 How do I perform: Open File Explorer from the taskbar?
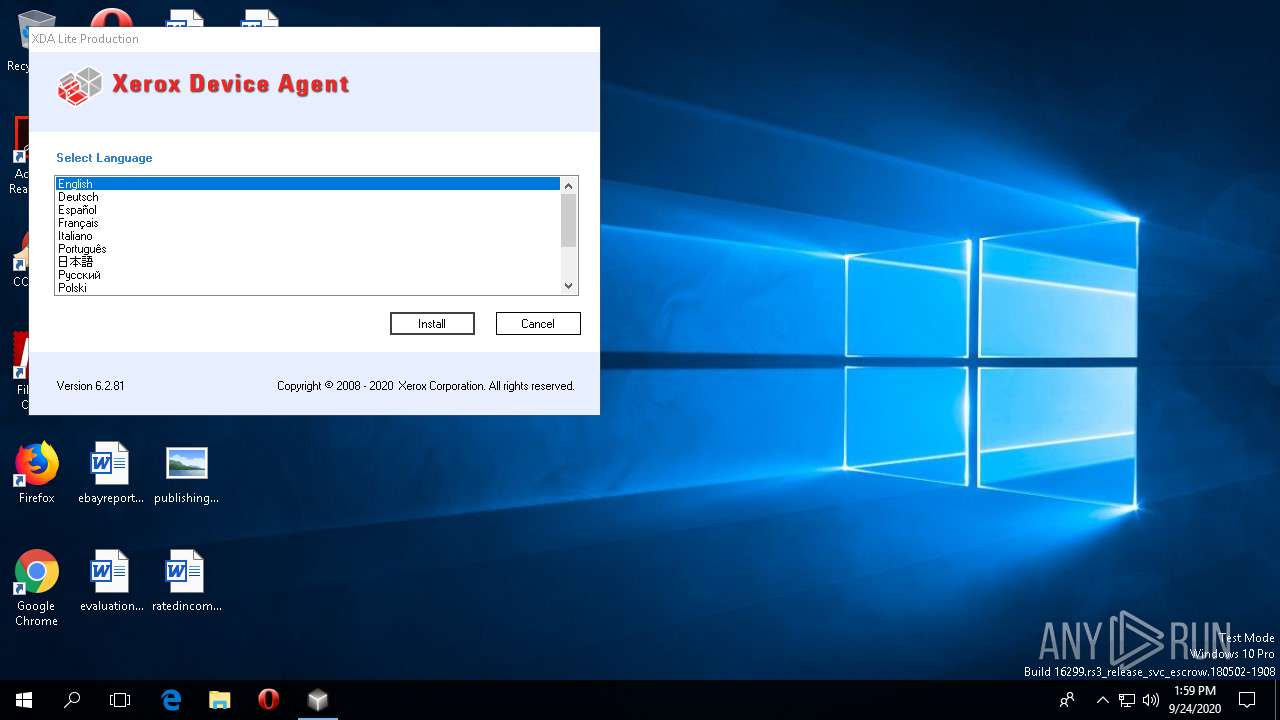[220, 700]
